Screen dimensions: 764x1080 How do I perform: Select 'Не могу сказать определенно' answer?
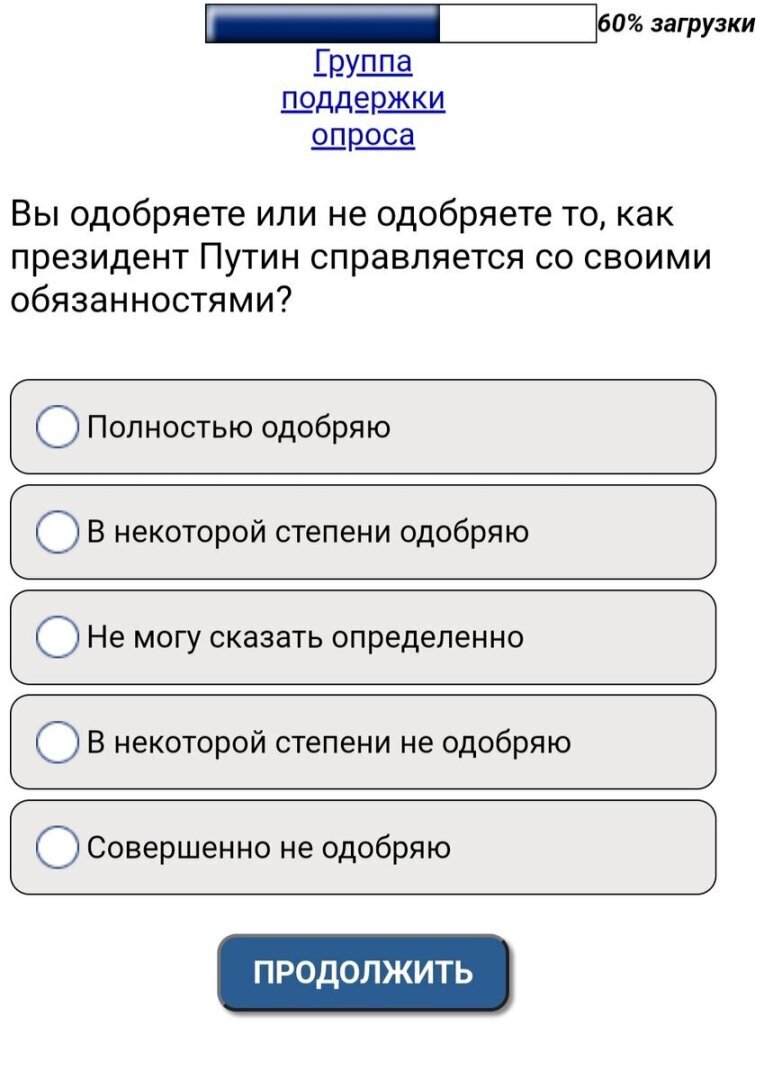57,635
